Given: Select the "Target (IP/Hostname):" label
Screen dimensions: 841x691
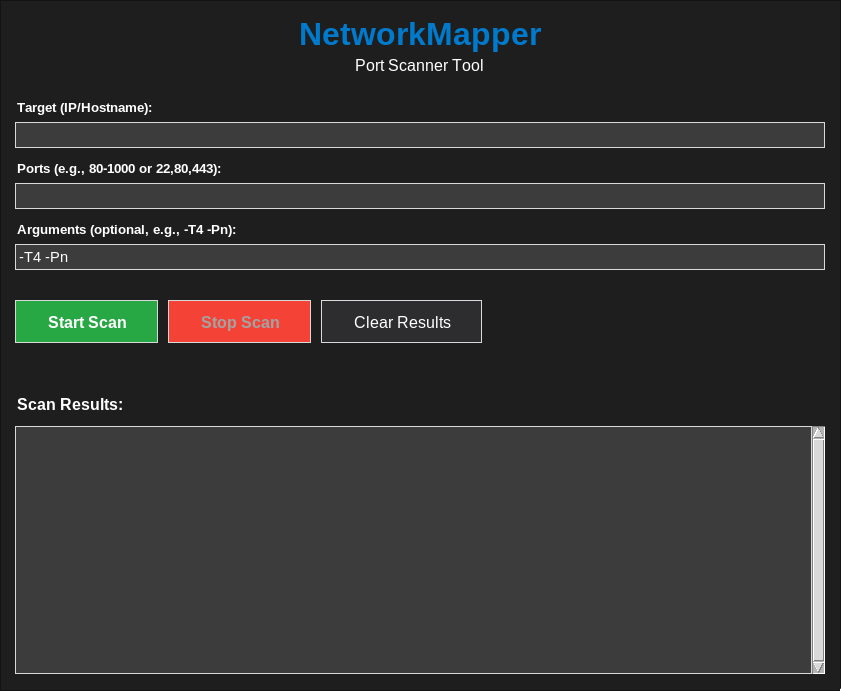Looking at the screenshot, I should tap(85, 107).
